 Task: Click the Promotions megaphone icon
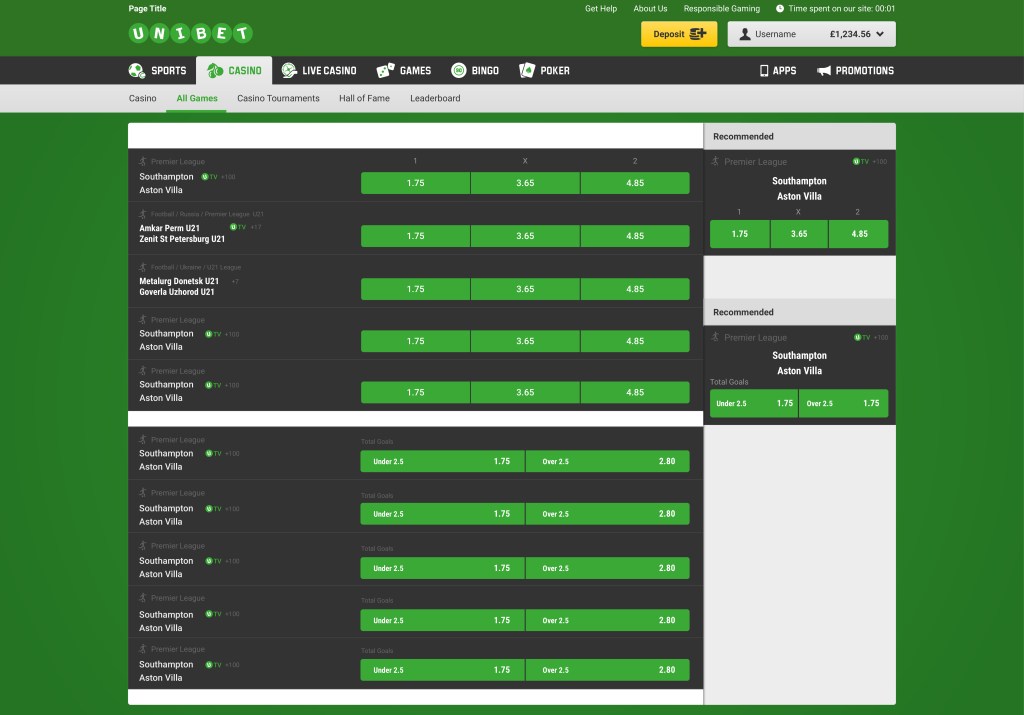[x=824, y=71]
